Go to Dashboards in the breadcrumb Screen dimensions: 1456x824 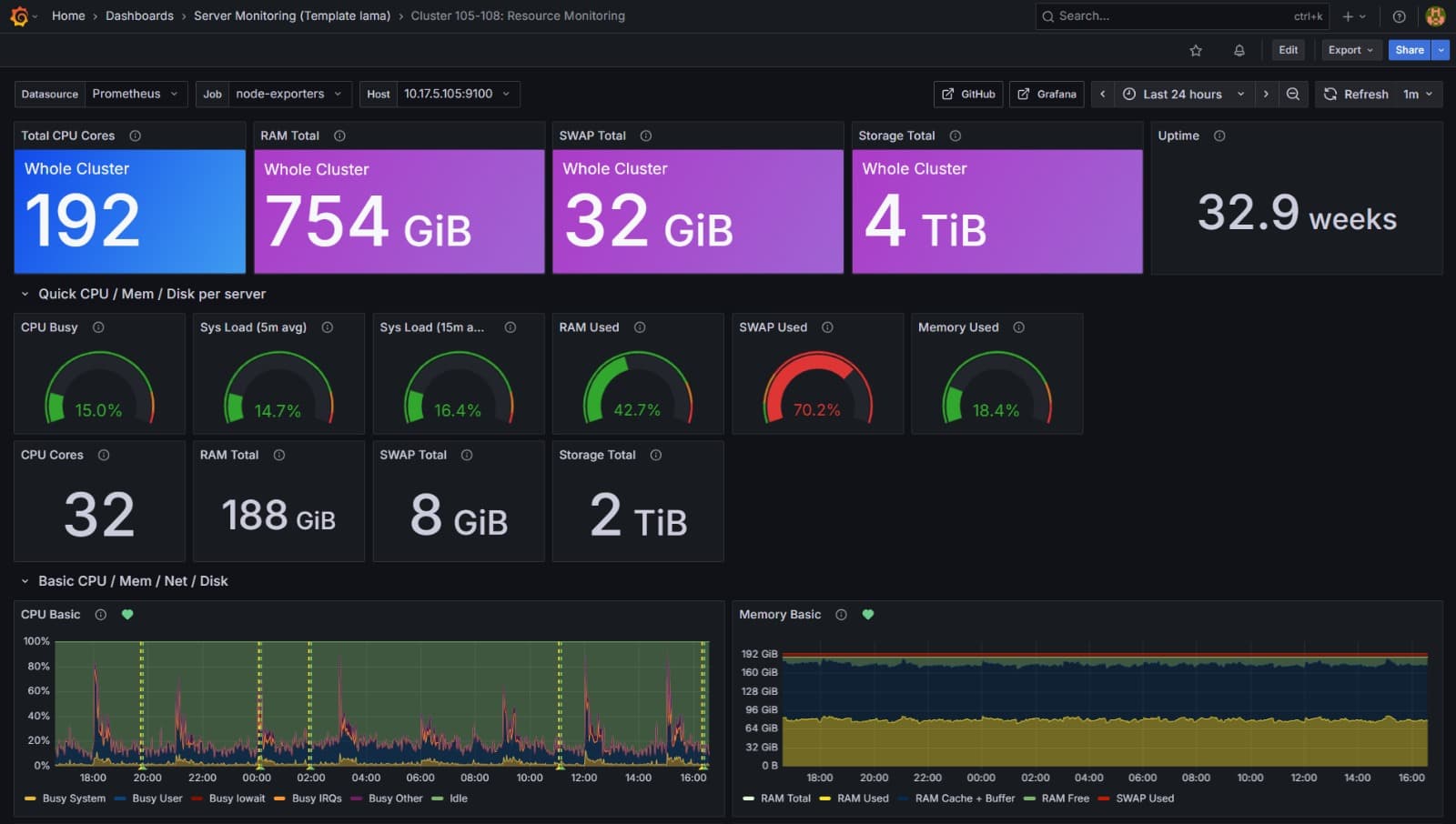(x=139, y=16)
